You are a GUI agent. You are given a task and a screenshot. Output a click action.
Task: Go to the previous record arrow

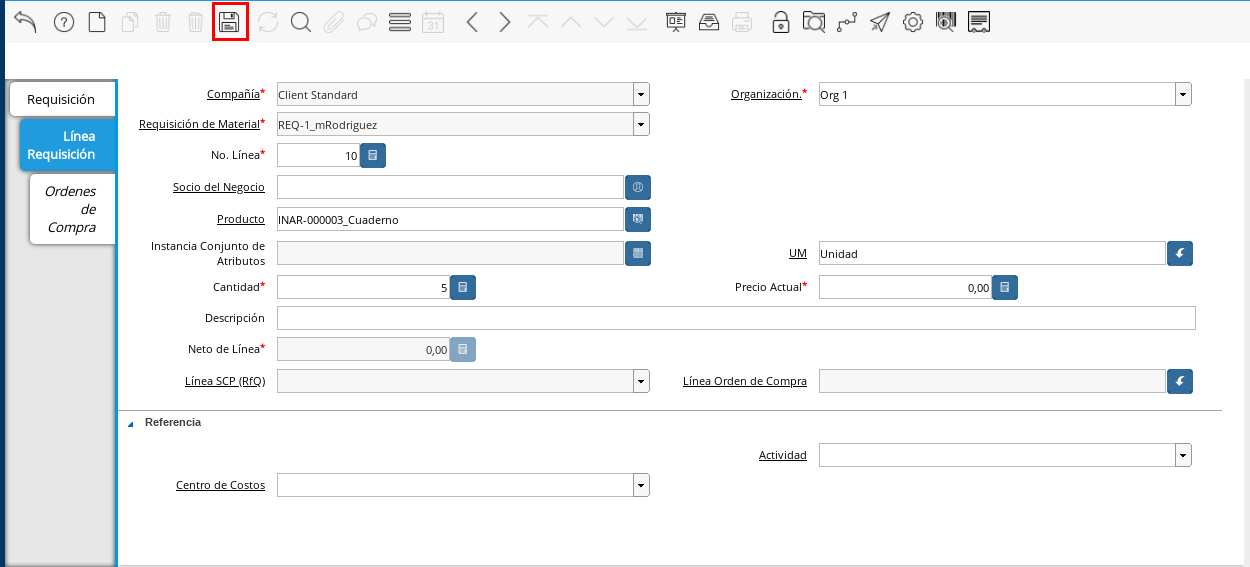pos(473,22)
